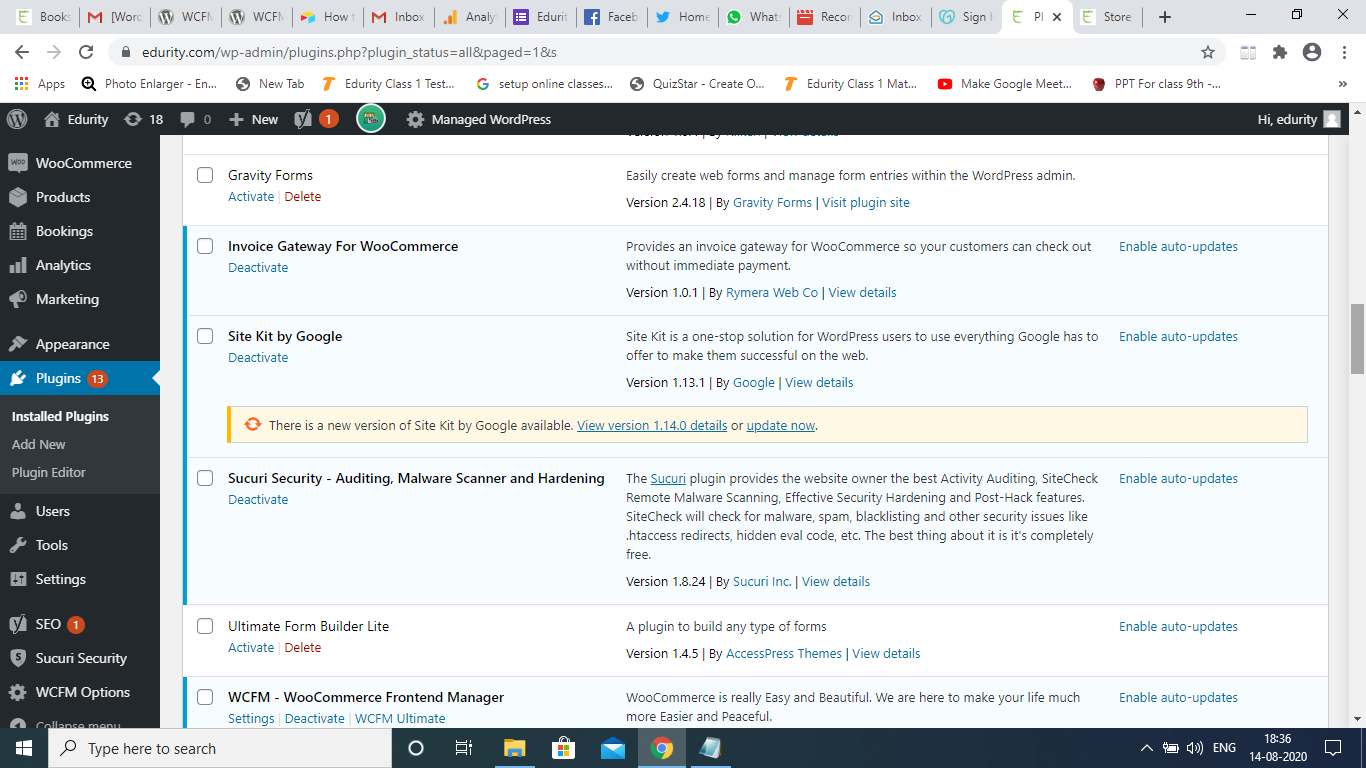Open the Photo Enlarger bookmark
Image resolution: width=1366 pixels, height=768 pixels.
pyautogui.click(x=149, y=84)
